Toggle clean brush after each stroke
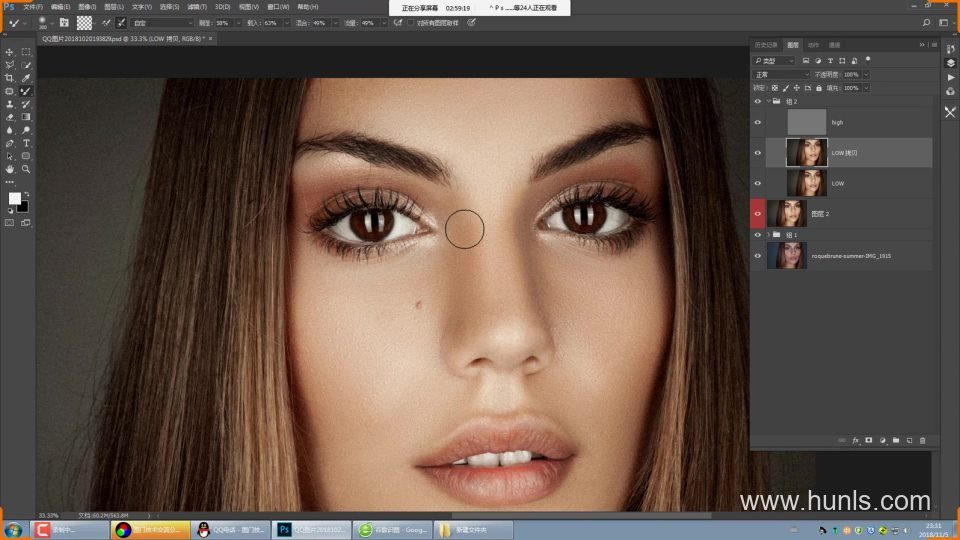The width and height of the screenshot is (960, 540). pos(121,23)
